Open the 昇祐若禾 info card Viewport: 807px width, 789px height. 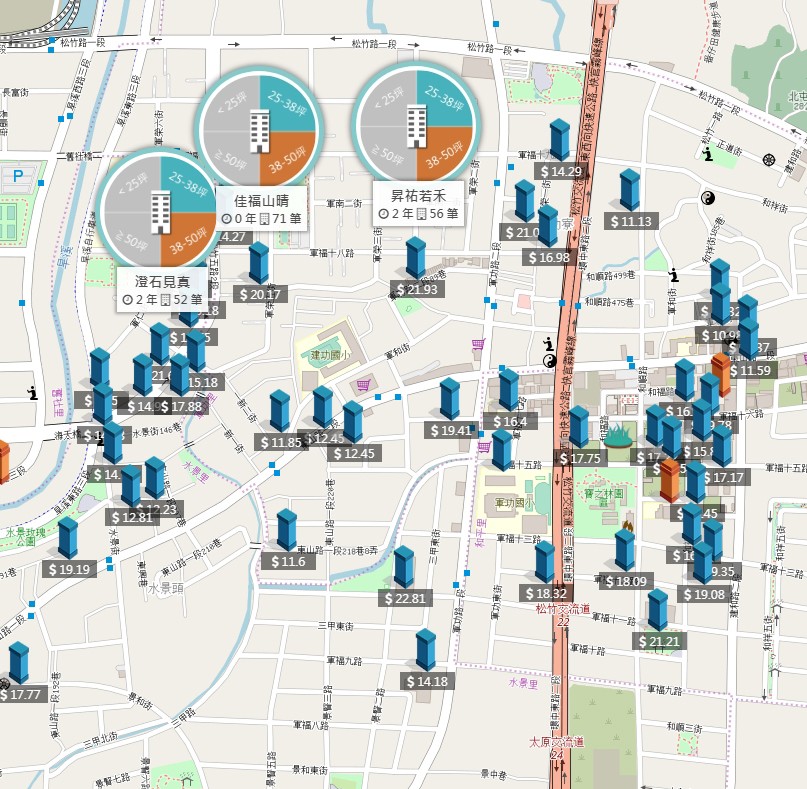tap(418, 204)
